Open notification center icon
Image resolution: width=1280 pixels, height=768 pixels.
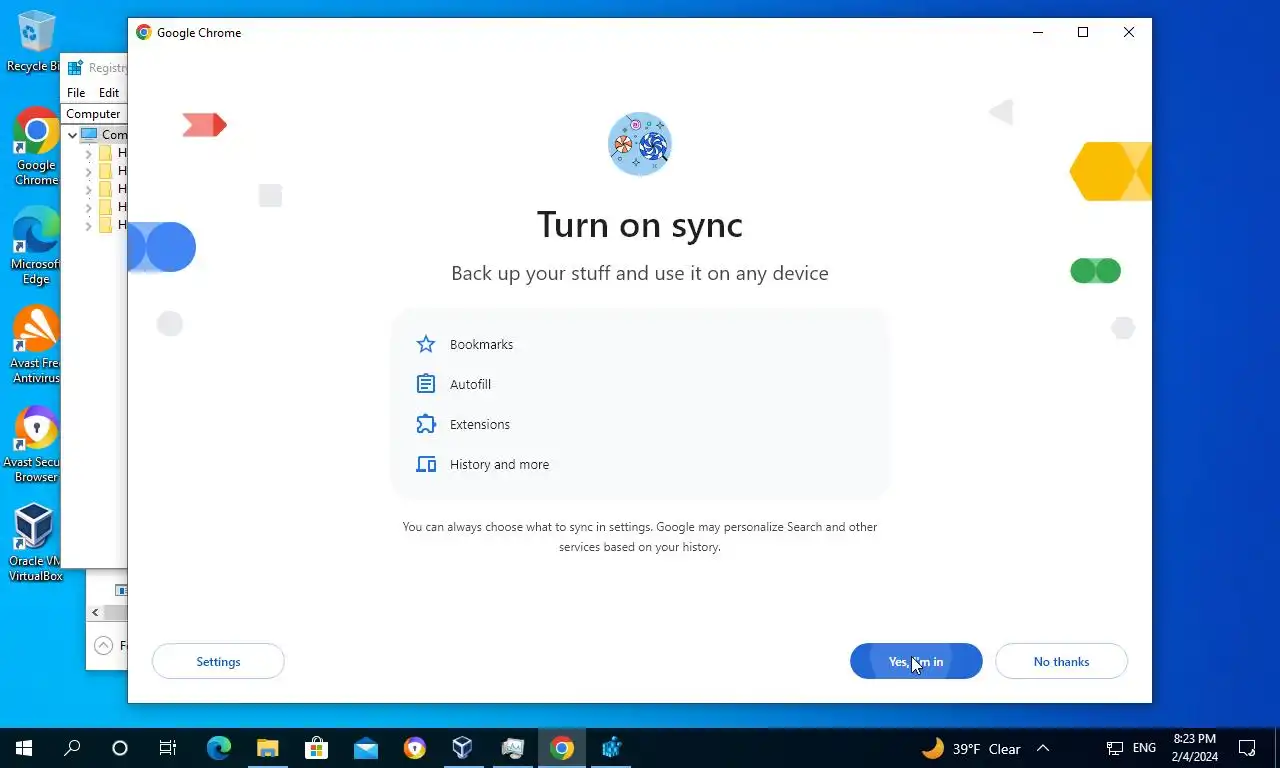(1247, 748)
